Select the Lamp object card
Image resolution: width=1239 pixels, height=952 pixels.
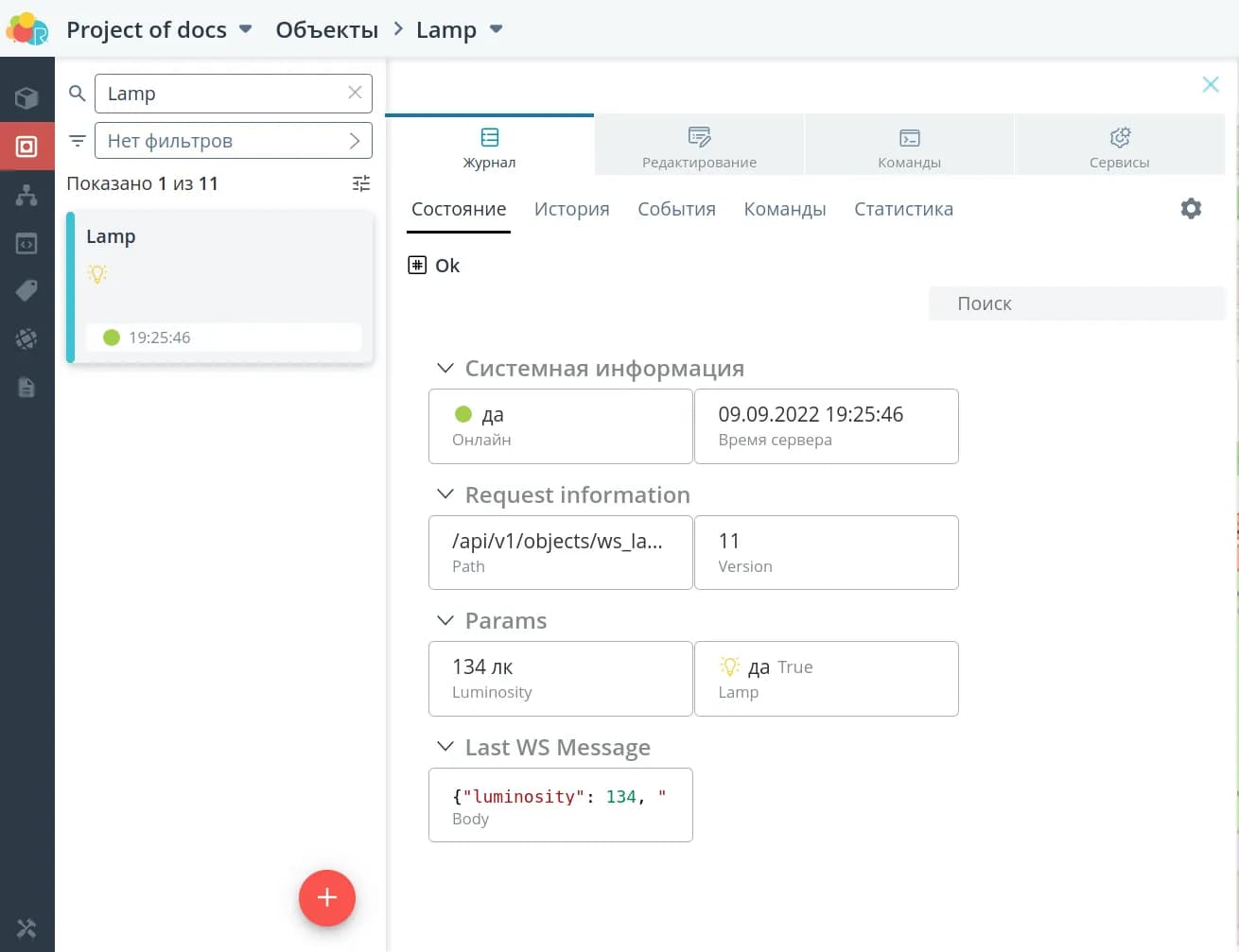tap(220, 286)
